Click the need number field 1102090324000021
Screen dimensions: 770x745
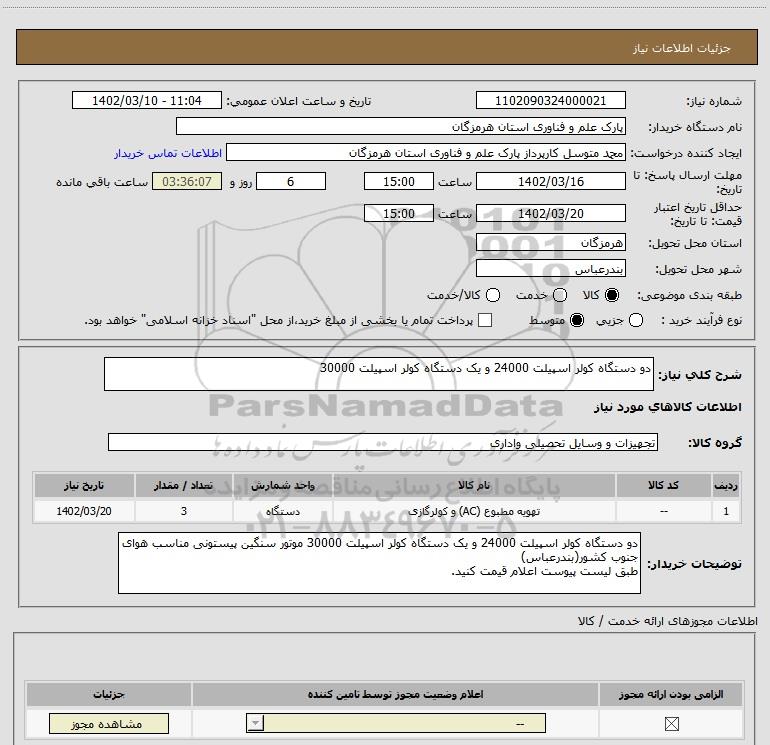pos(550,100)
